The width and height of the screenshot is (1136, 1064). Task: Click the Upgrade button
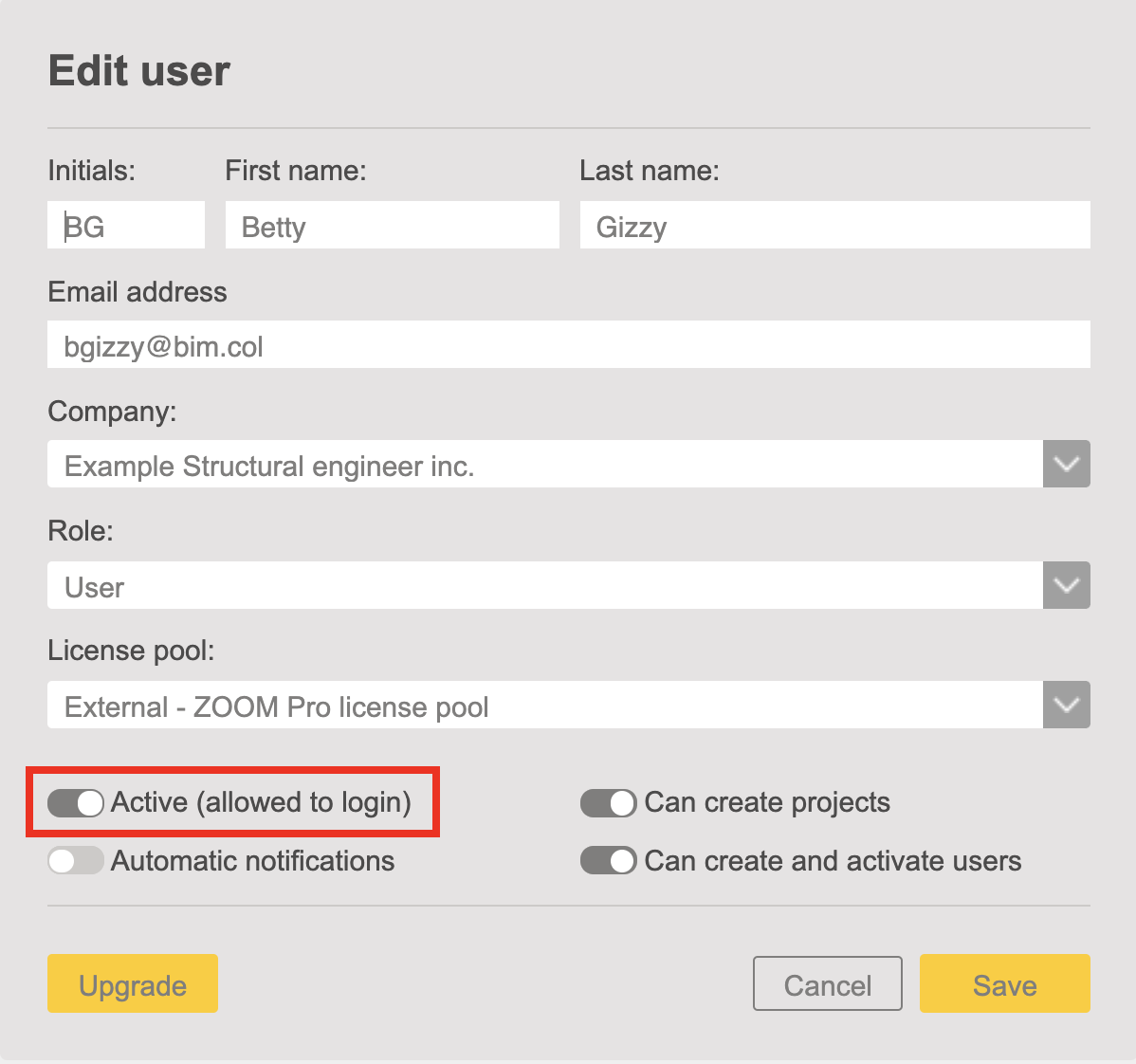coord(133,983)
